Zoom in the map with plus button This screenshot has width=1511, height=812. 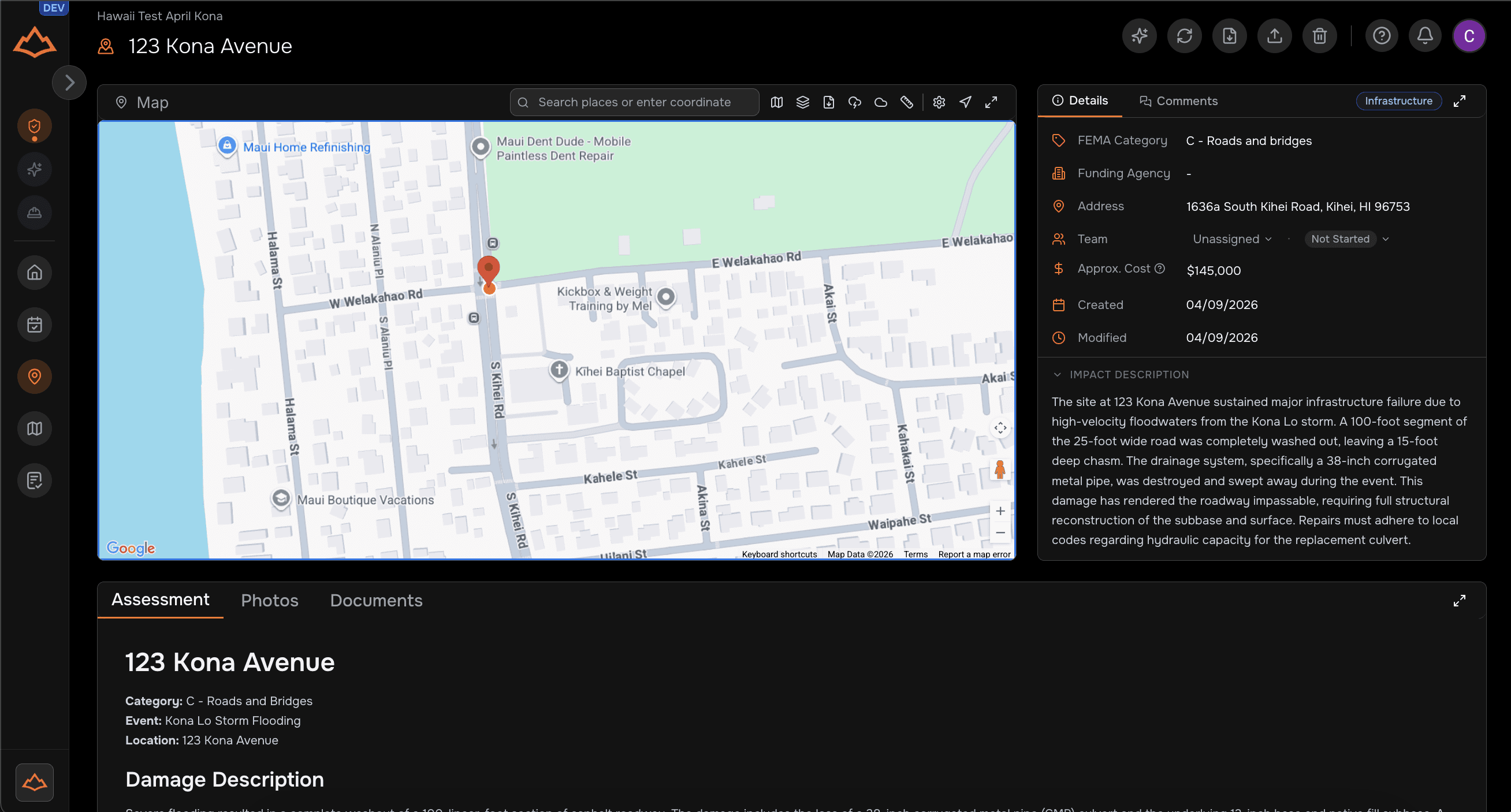(x=1000, y=511)
